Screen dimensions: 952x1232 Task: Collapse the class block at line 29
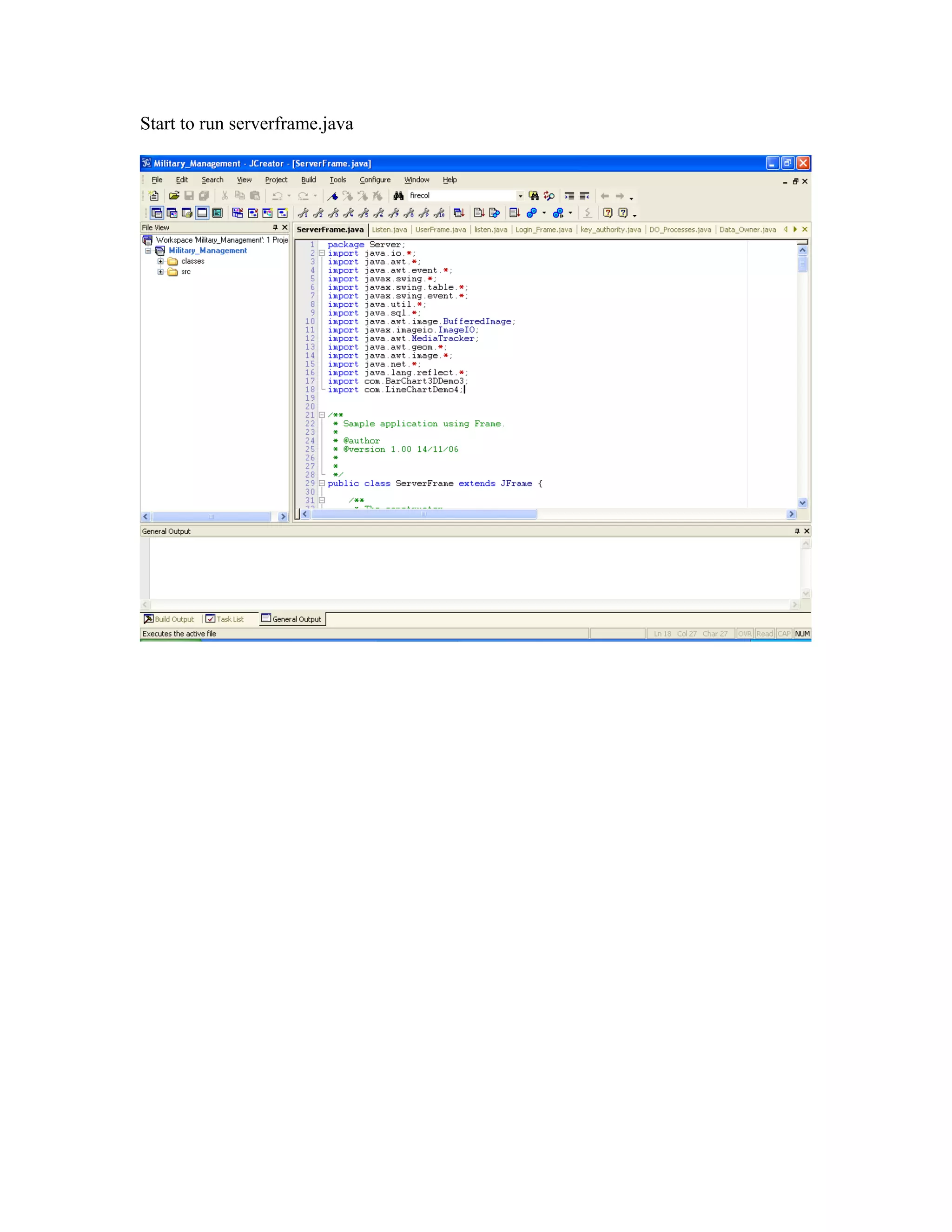click(x=322, y=484)
